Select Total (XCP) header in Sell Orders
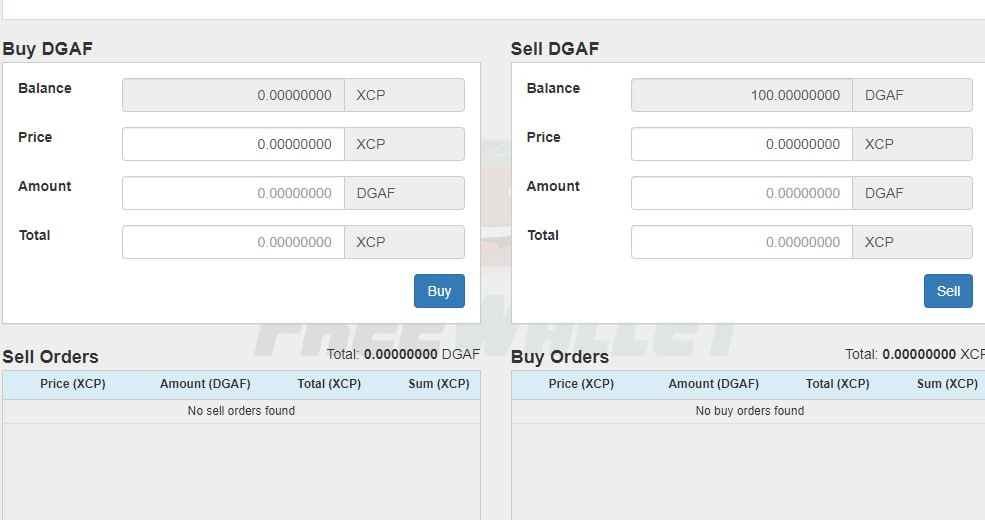The width and height of the screenshot is (985, 520). 329,384
